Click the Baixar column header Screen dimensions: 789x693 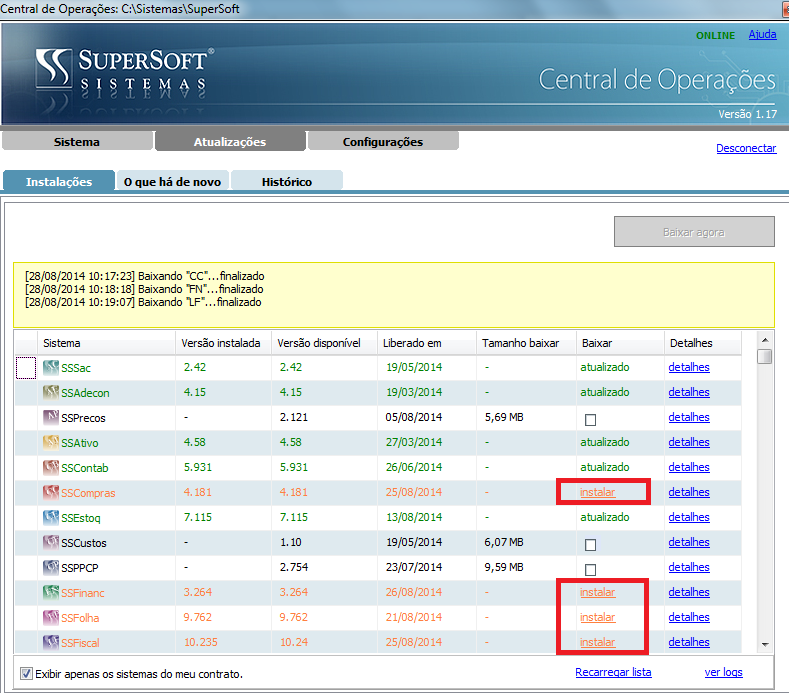point(620,343)
